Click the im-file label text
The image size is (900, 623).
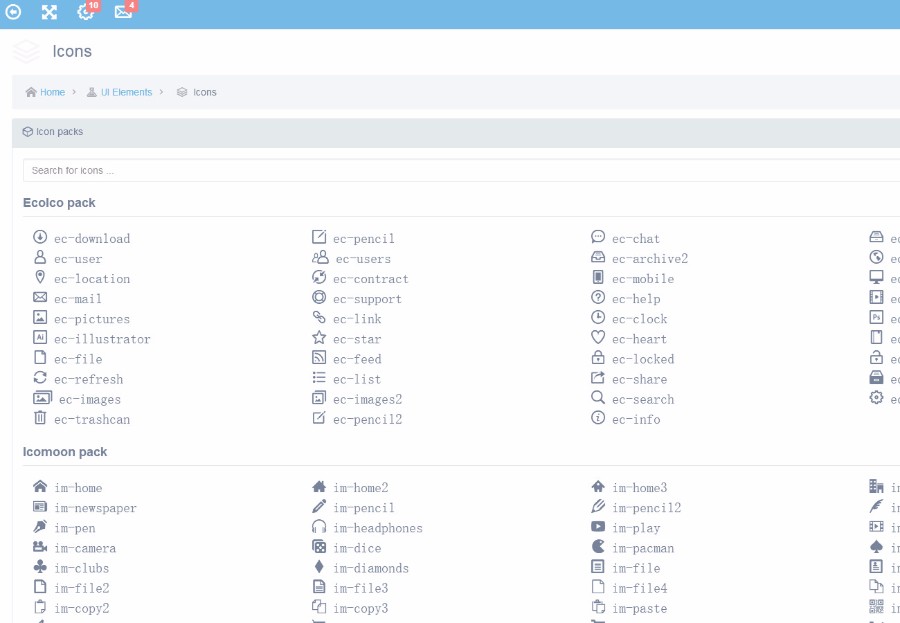point(636,568)
